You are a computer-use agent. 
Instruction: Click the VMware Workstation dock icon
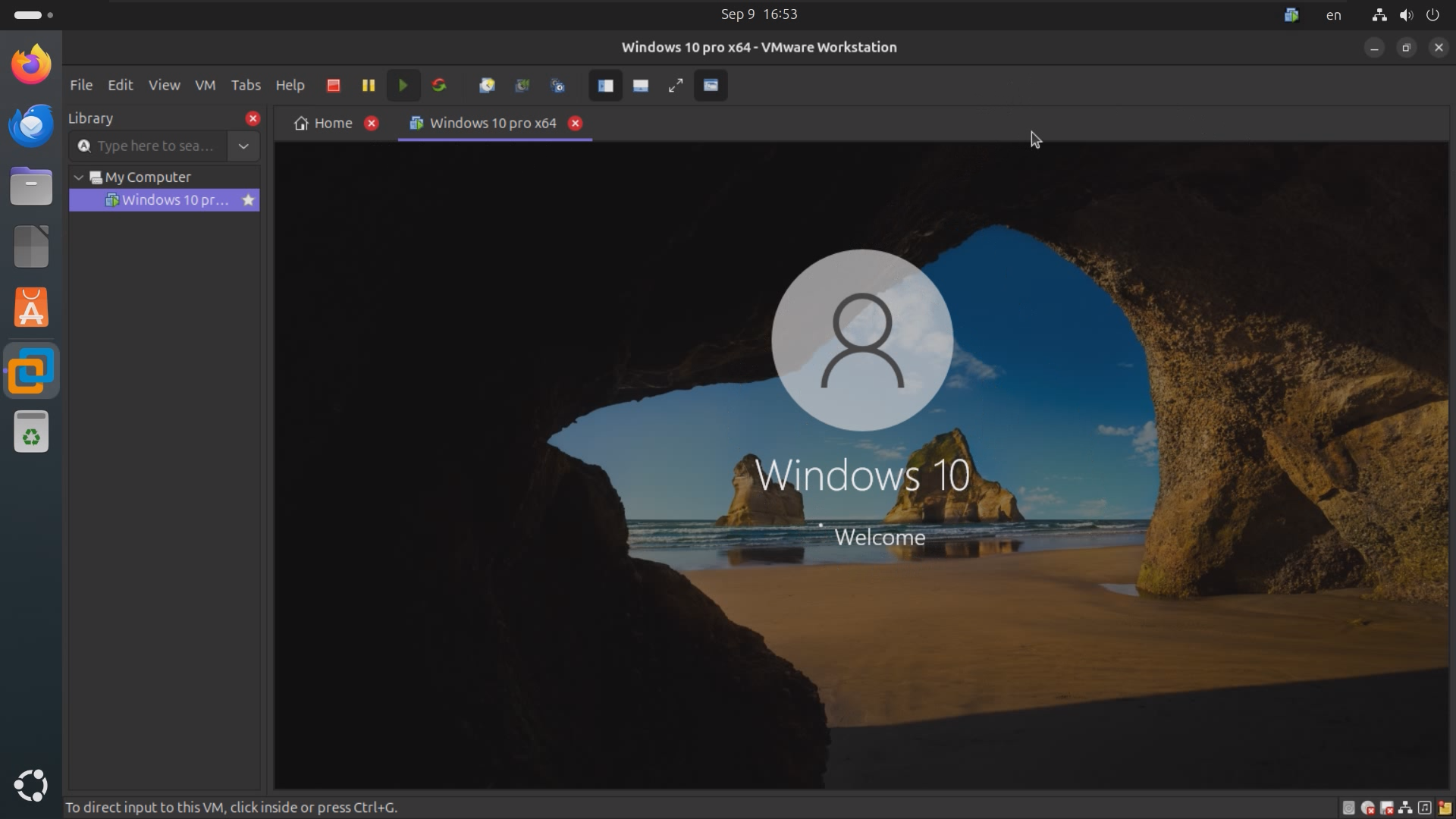click(x=31, y=371)
